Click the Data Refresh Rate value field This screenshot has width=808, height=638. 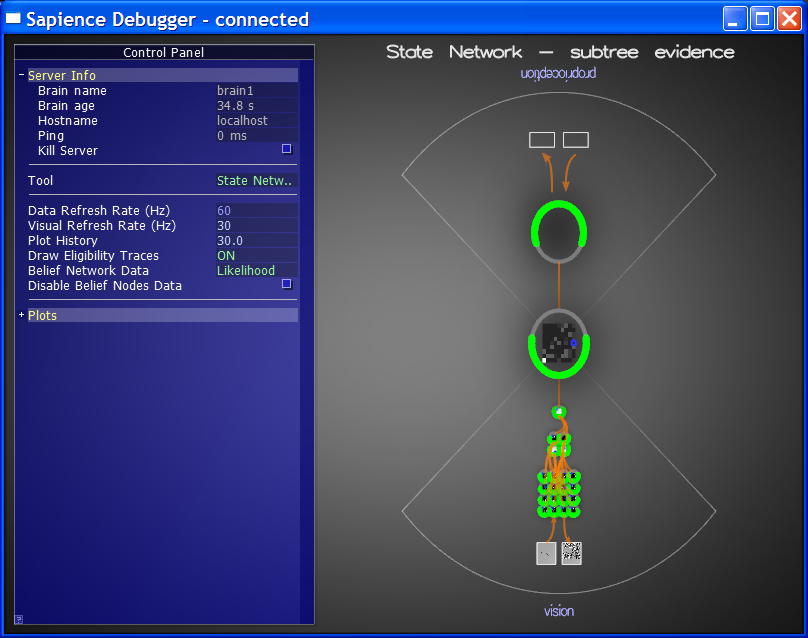pyautogui.click(x=256, y=211)
